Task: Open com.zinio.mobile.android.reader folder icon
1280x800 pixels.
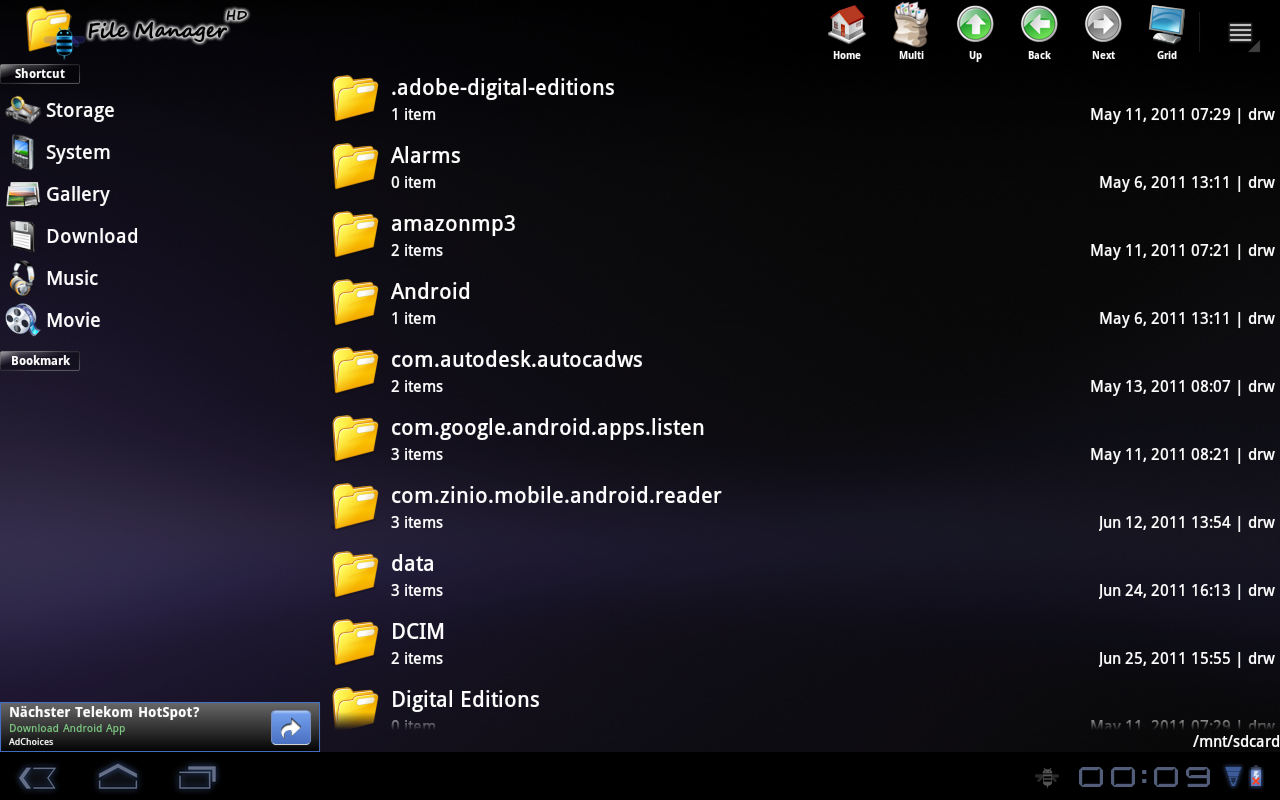Action: tap(355, 506)
